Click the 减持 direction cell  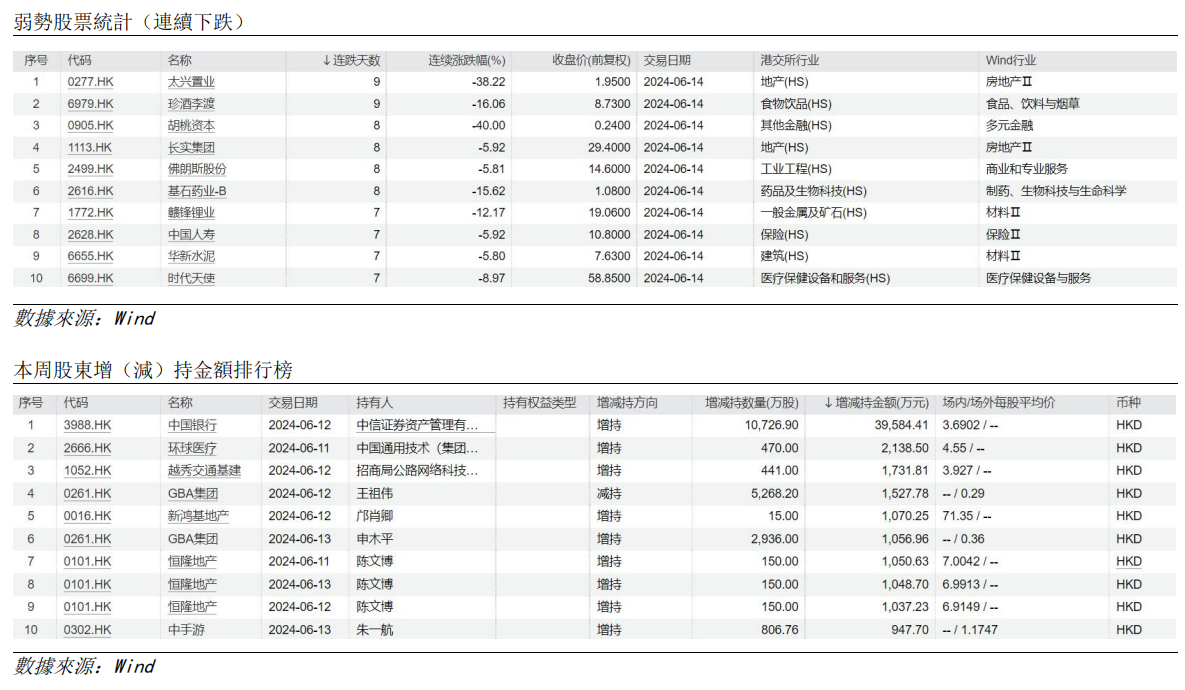[x=608, y=494]
